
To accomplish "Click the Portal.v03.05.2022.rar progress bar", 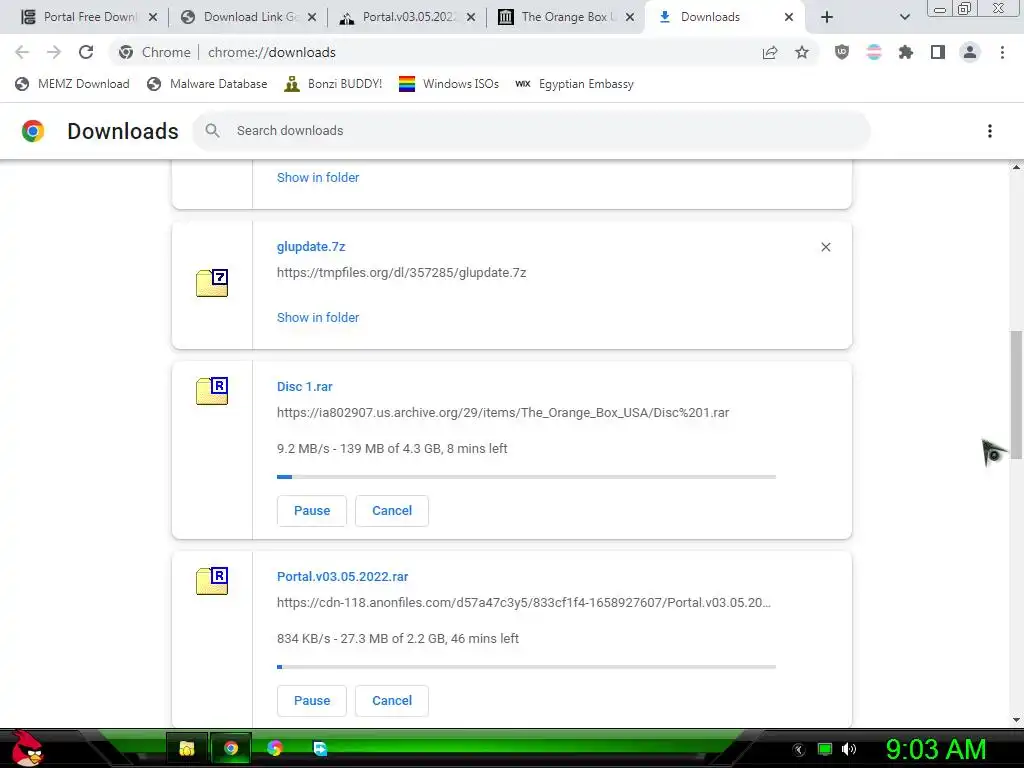I will point(526,667).
